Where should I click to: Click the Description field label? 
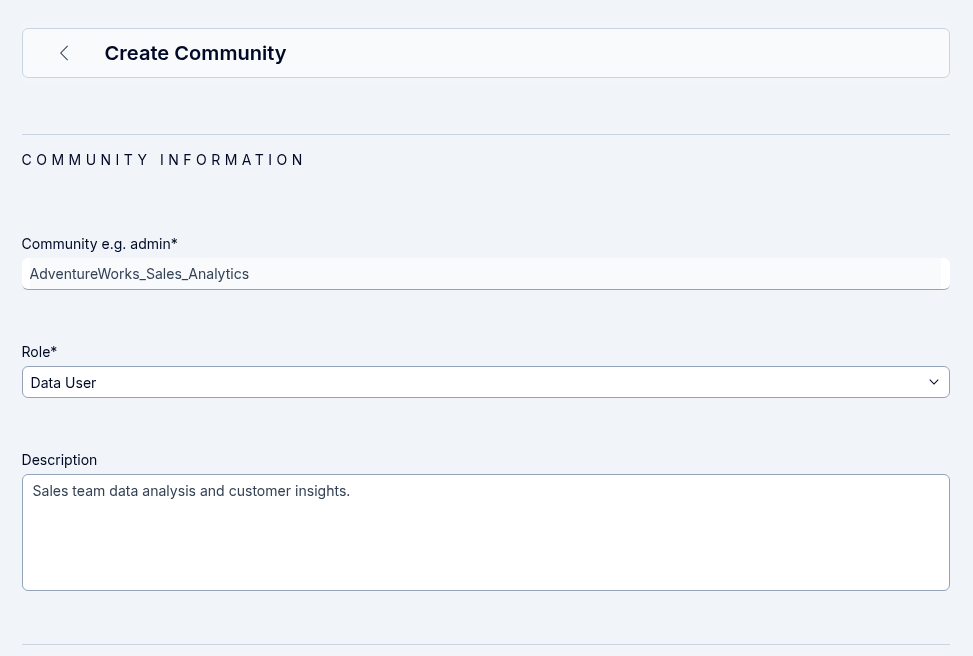tap(59, 460)
